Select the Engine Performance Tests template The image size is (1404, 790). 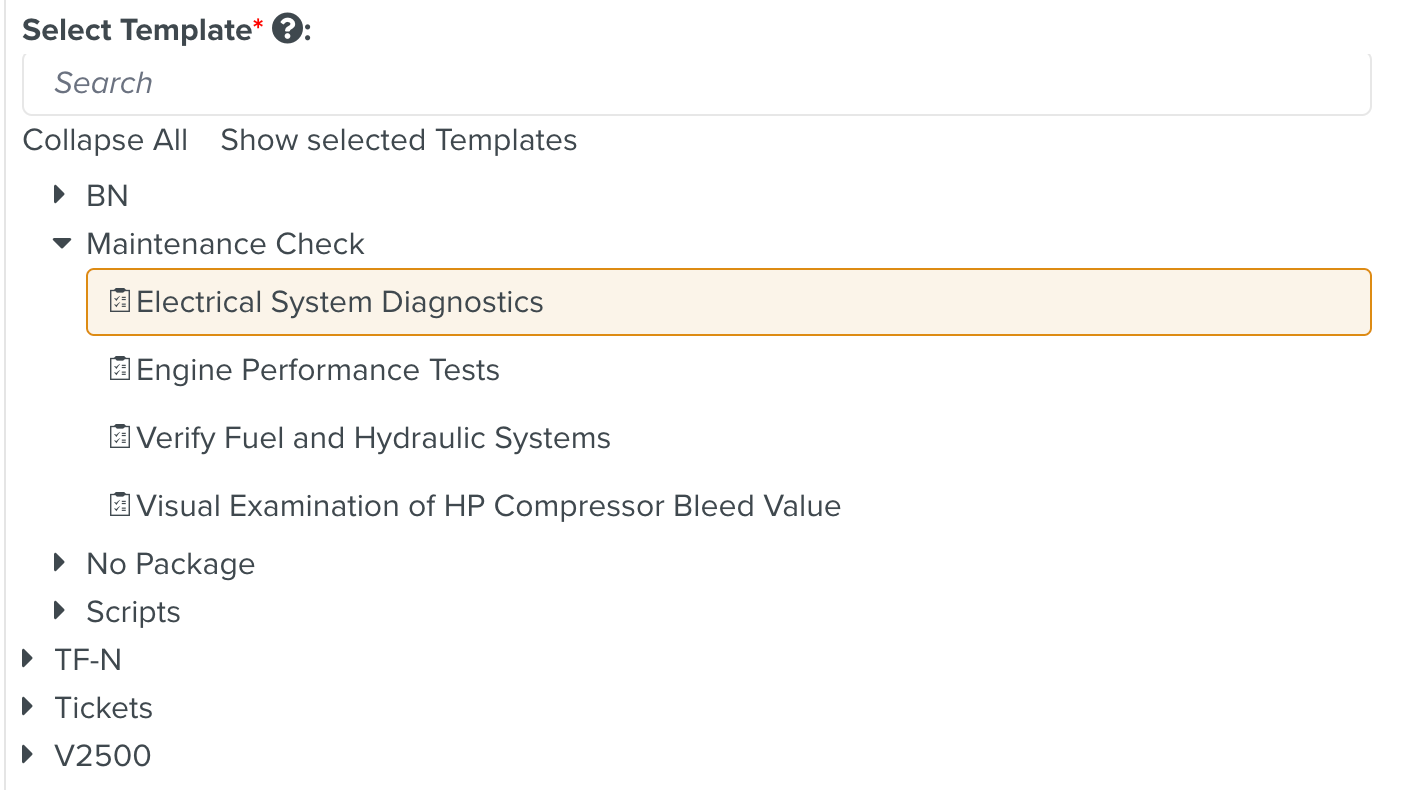click(318, 369)
